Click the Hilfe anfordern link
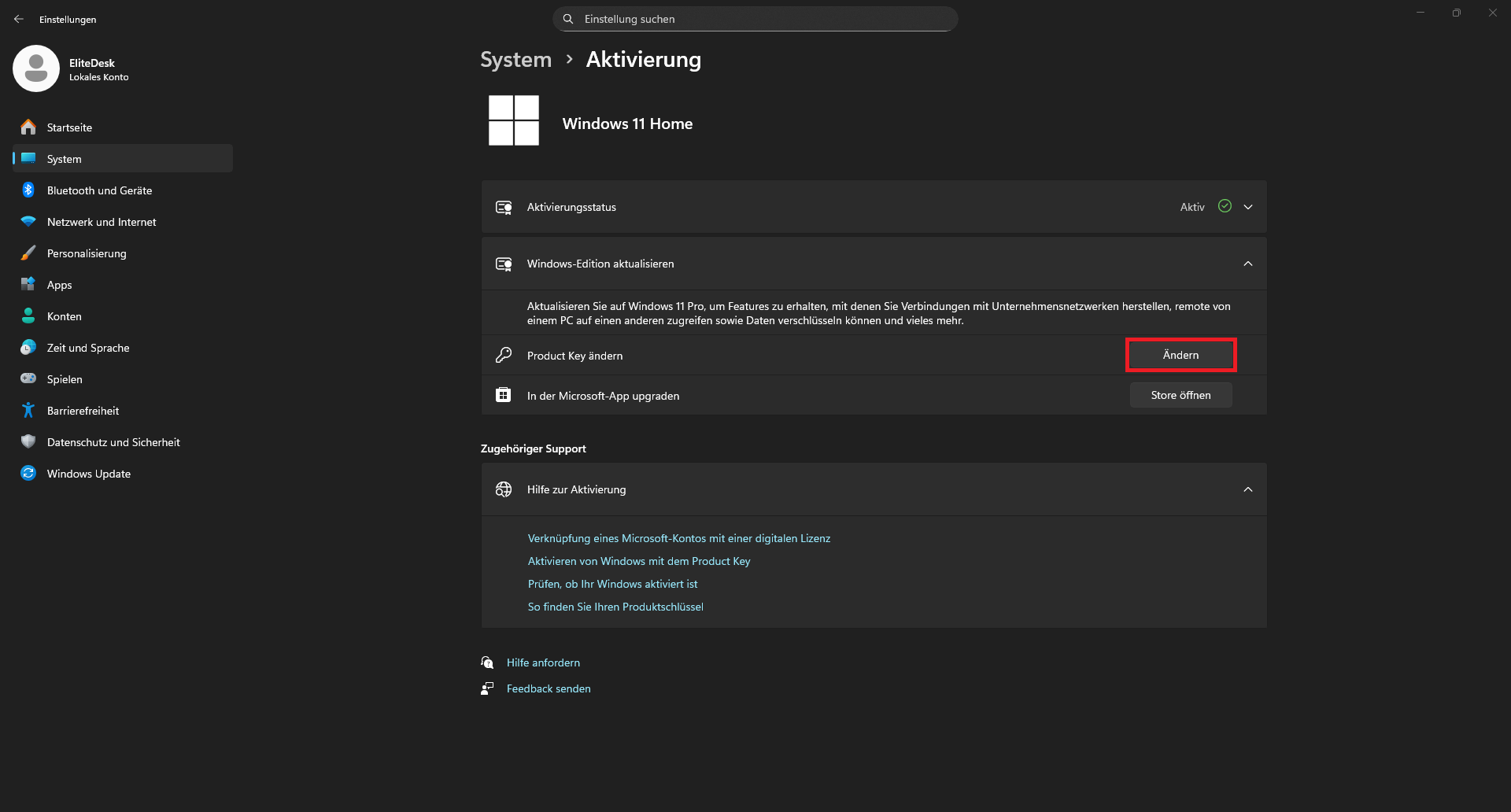 543,663
